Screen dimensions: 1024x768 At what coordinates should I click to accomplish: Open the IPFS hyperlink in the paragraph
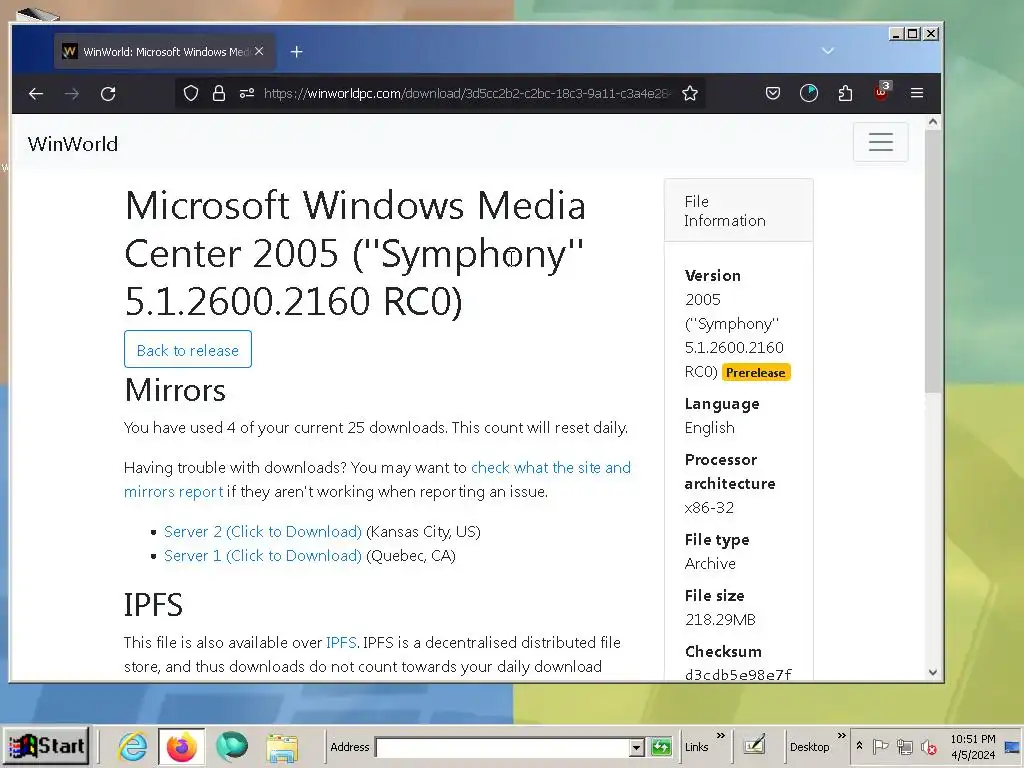[x=341, y=643]
